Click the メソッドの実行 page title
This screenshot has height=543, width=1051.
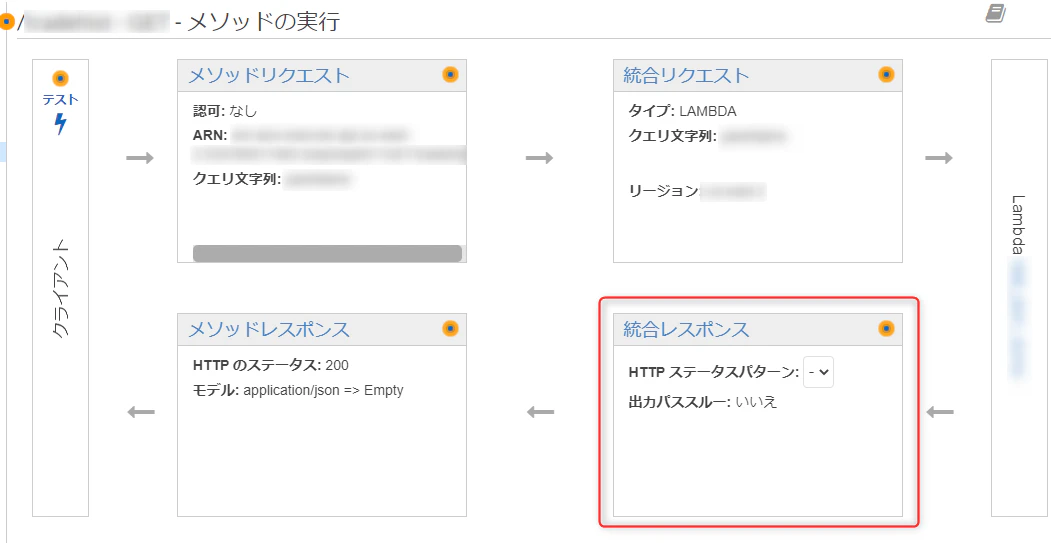point(264,22)
